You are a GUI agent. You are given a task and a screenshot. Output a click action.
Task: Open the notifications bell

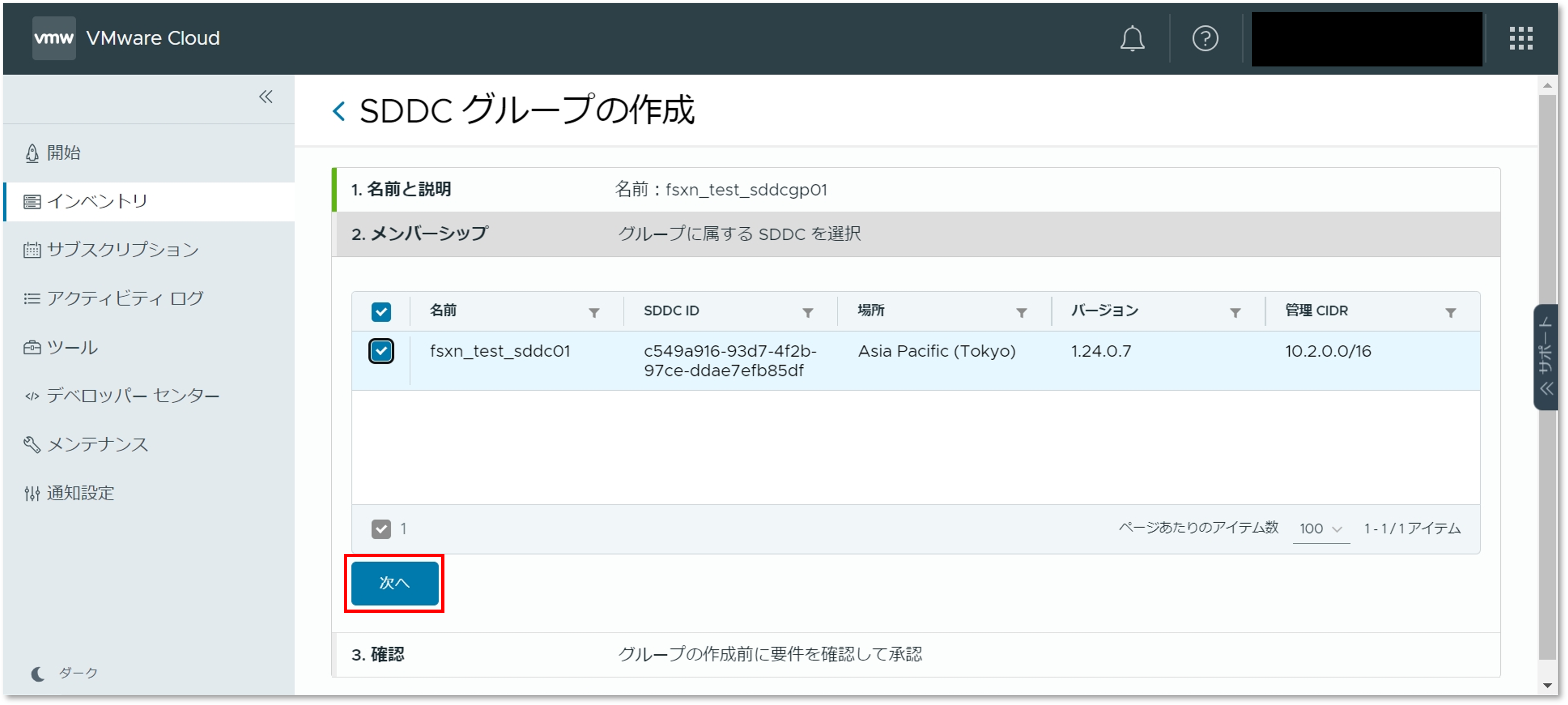click(1132, 39)
